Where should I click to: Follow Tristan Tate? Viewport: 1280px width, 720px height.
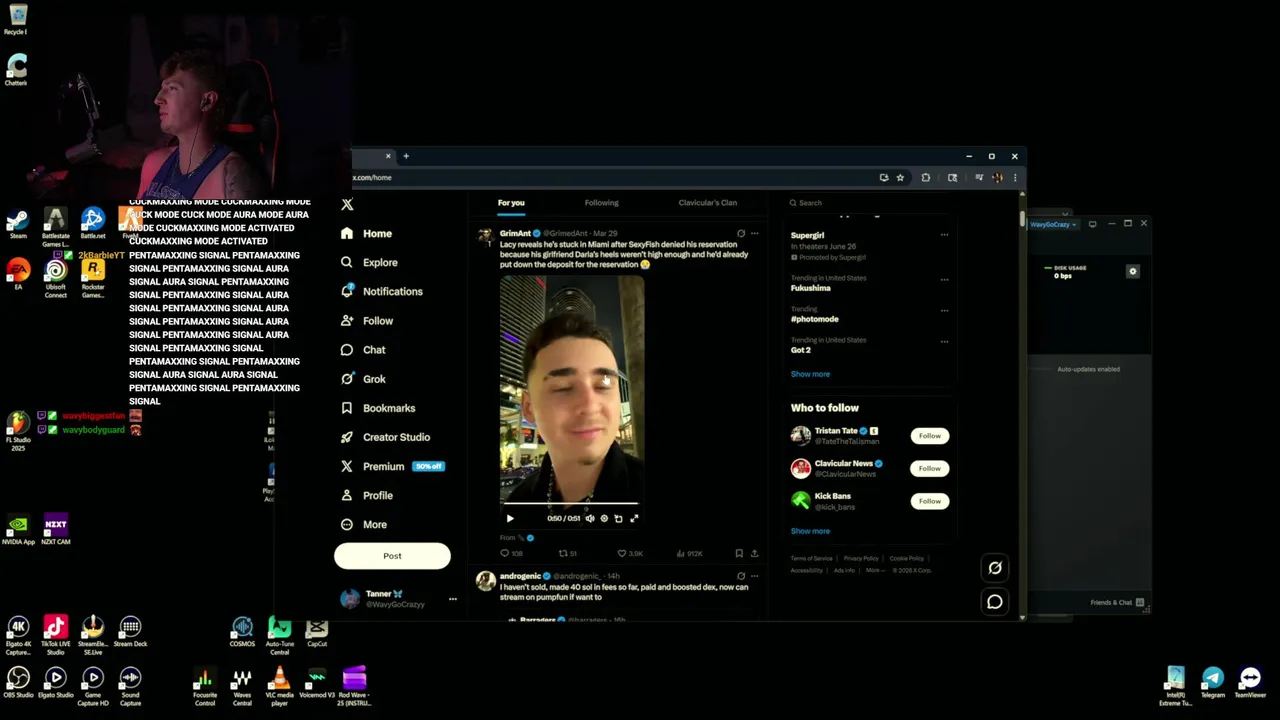pyautogui.click(x=929, y=436)
